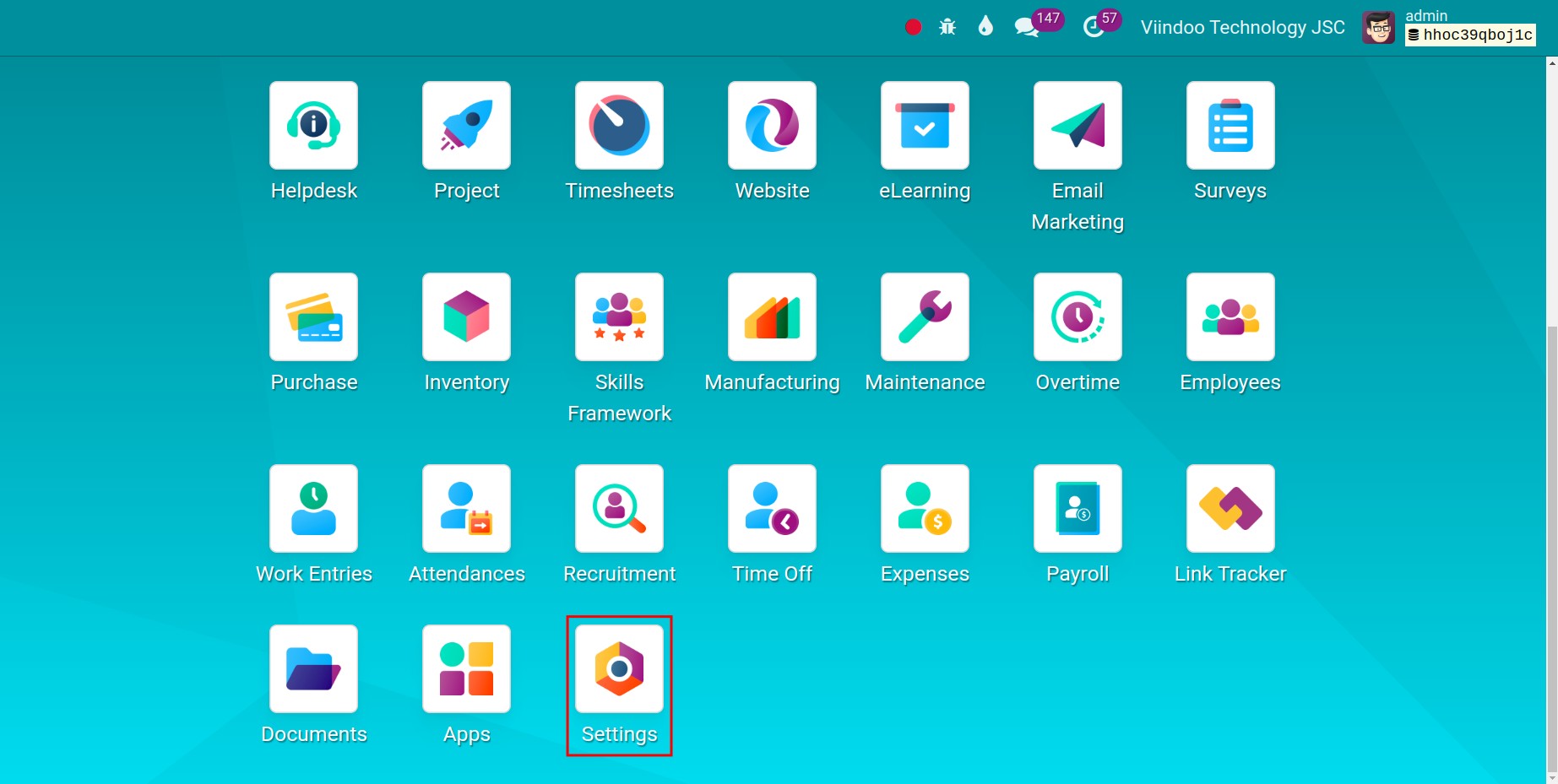Viewport: 1558px width, 784px height.
Task: Open the Surveys app
Action: (x=1230, y=126)
